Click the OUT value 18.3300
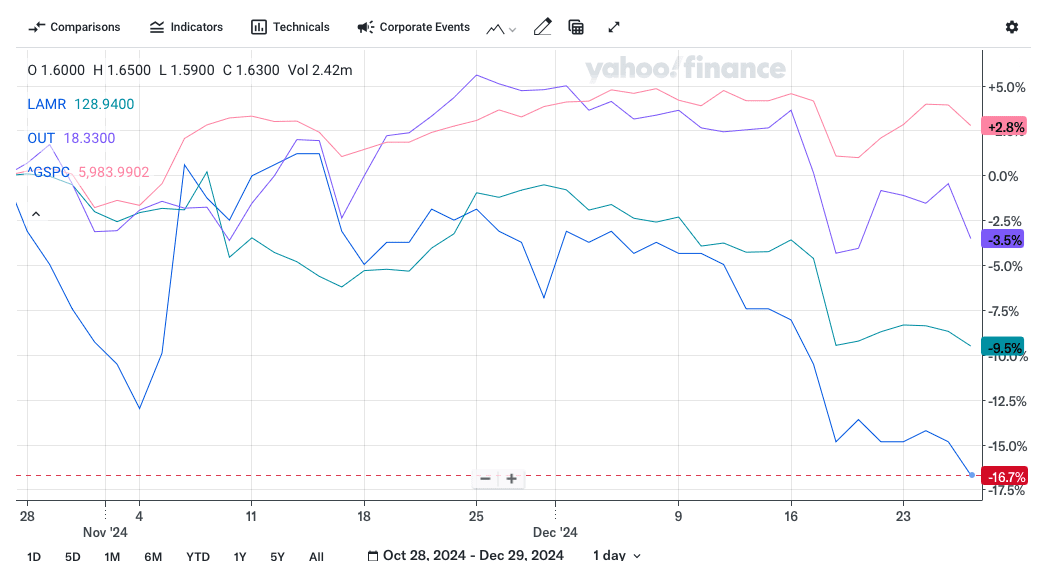 pos(89,138)
